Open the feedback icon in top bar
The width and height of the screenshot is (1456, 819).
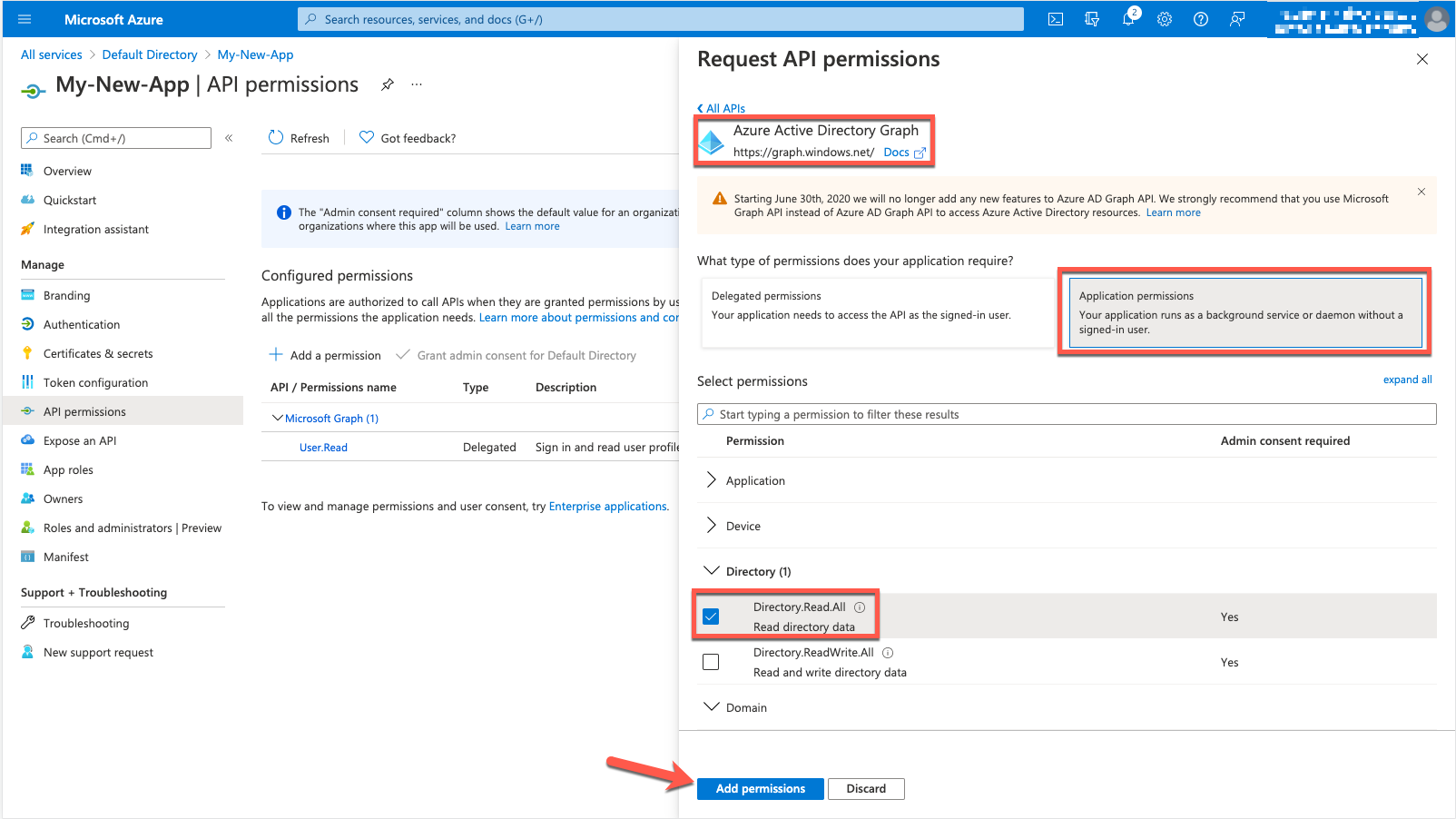1237,19
